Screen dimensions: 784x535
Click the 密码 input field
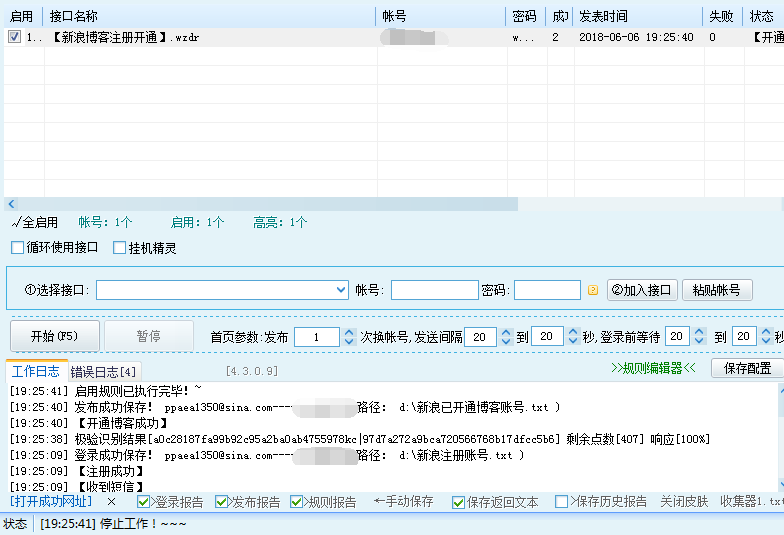pos(548,290)
